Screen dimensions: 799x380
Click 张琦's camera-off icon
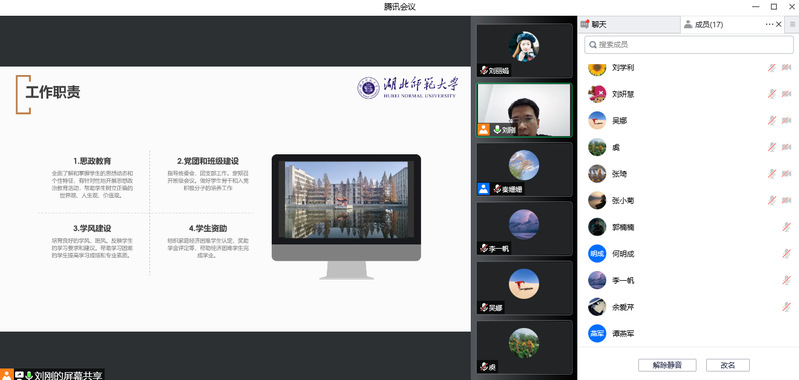(x=786, y=174)
